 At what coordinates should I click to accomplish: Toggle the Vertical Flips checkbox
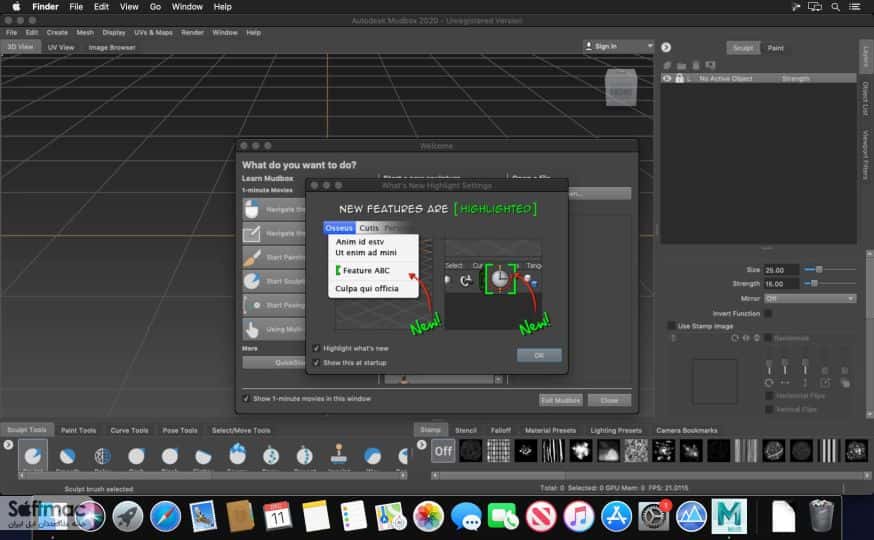pyautogui.click(x=769, y=409)
